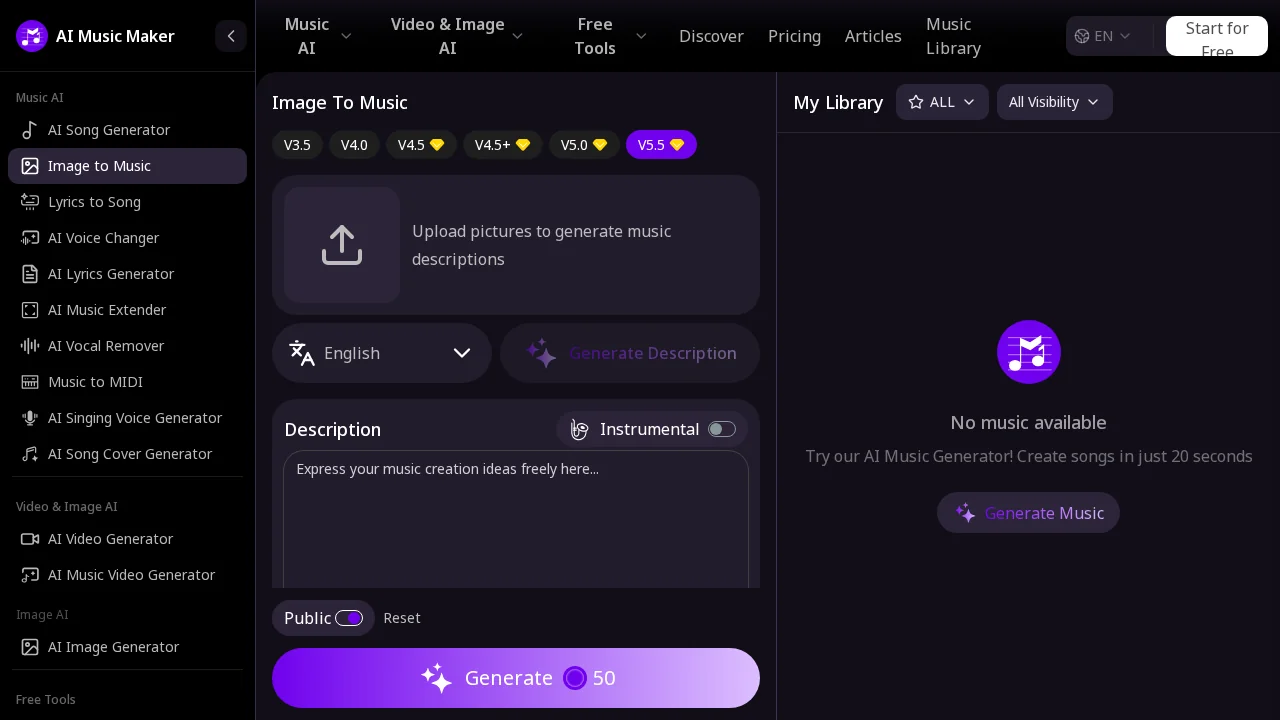The width and height of the screenshot is (1280, 720).
Task: Open the Music to MIDI tool
Action: 95,382
